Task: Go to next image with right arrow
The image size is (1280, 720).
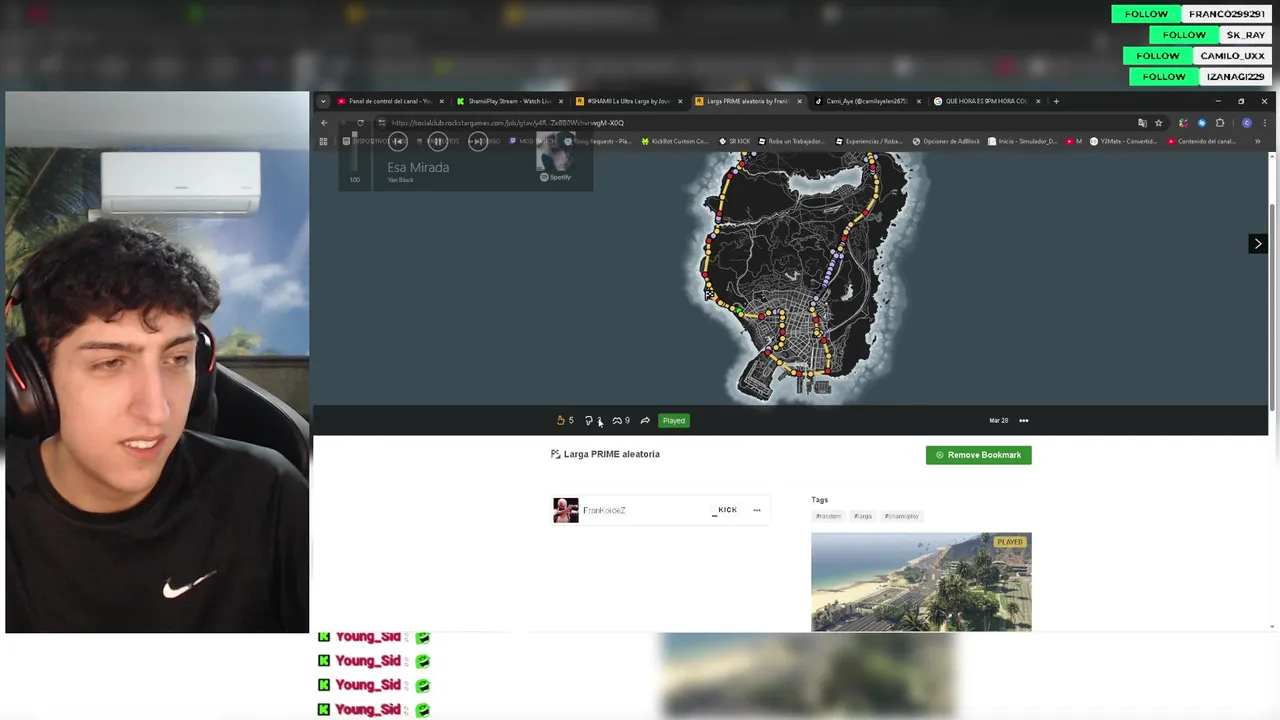Action: 1258,243
